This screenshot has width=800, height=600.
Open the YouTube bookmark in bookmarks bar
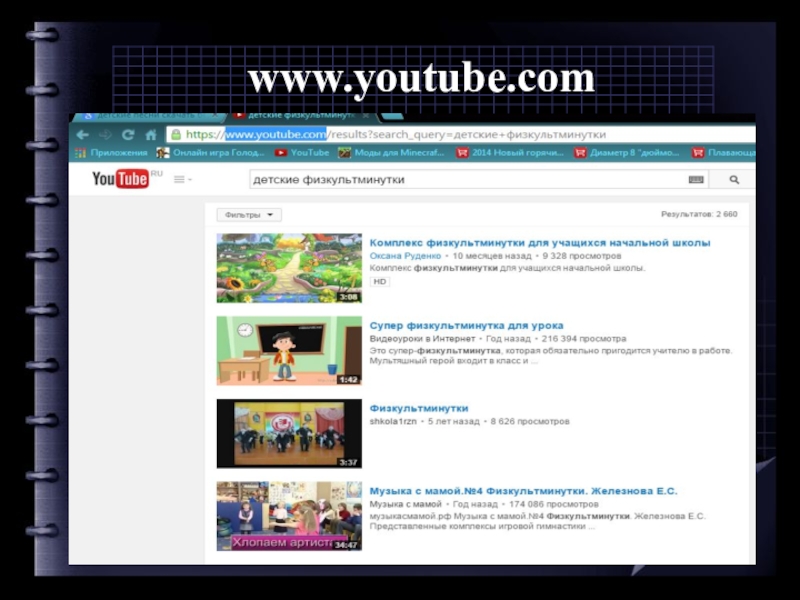point(302,153)
